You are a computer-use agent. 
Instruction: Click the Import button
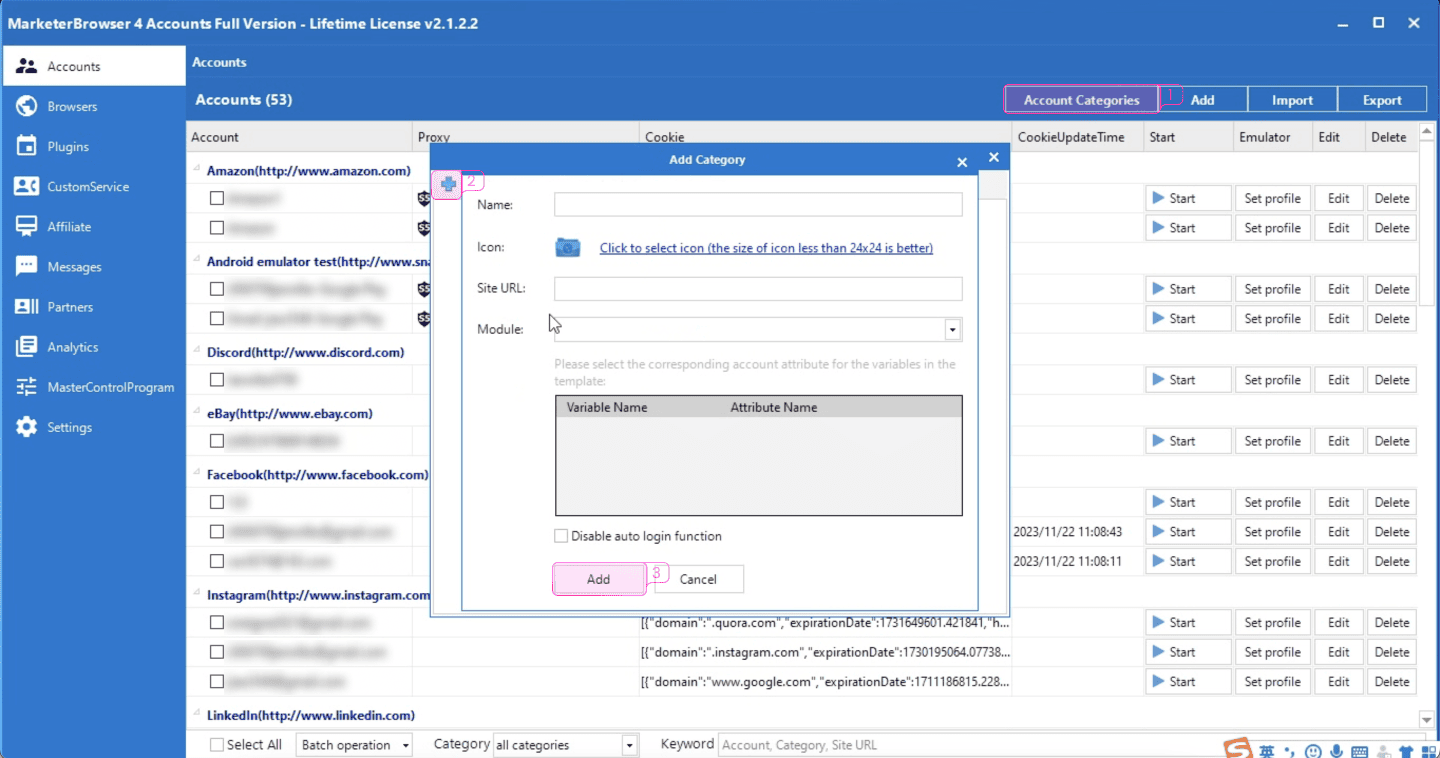(x=1292, y=100)
